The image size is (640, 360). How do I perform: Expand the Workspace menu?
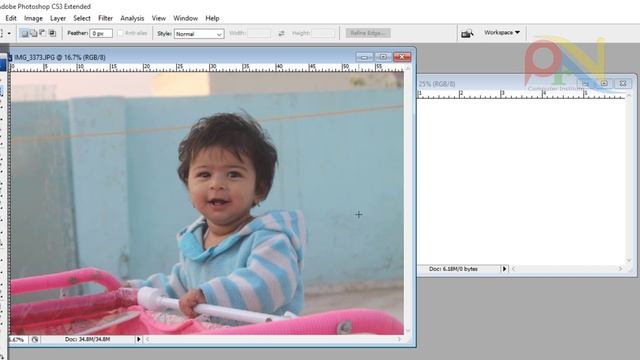[502, 32]
